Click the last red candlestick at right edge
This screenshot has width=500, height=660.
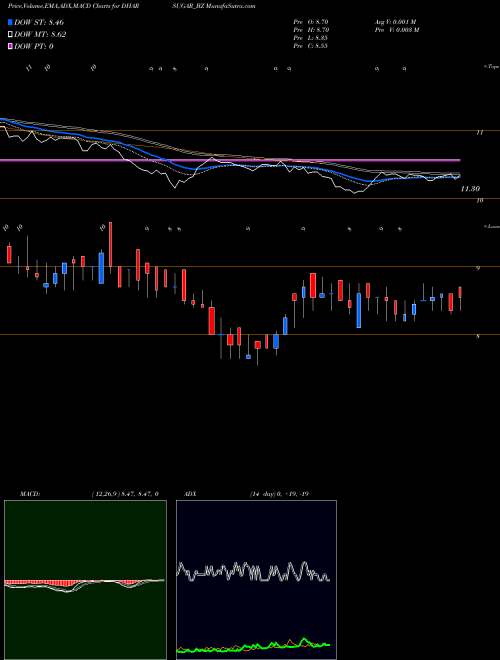[x=460, y=293]
